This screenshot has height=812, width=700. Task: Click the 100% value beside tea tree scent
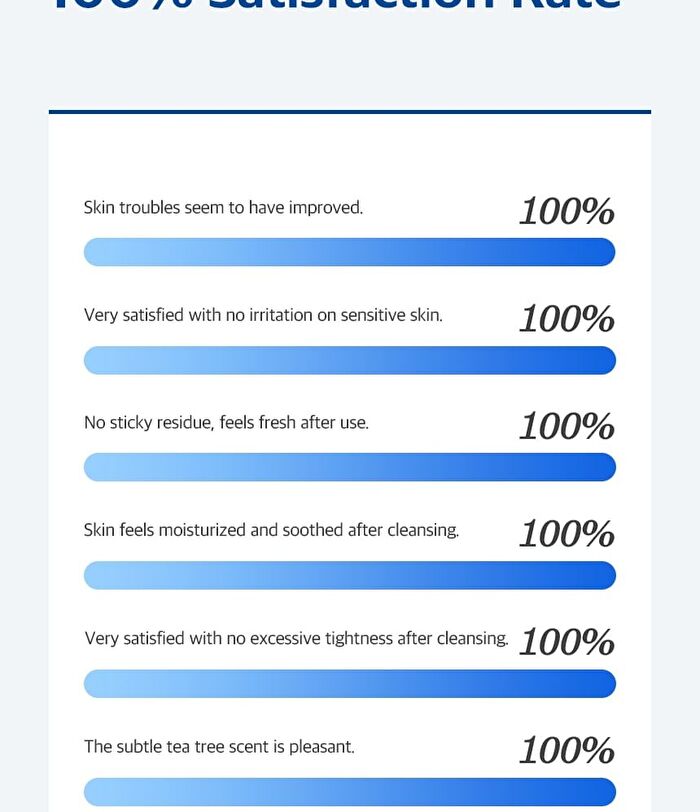click(567, 750)
